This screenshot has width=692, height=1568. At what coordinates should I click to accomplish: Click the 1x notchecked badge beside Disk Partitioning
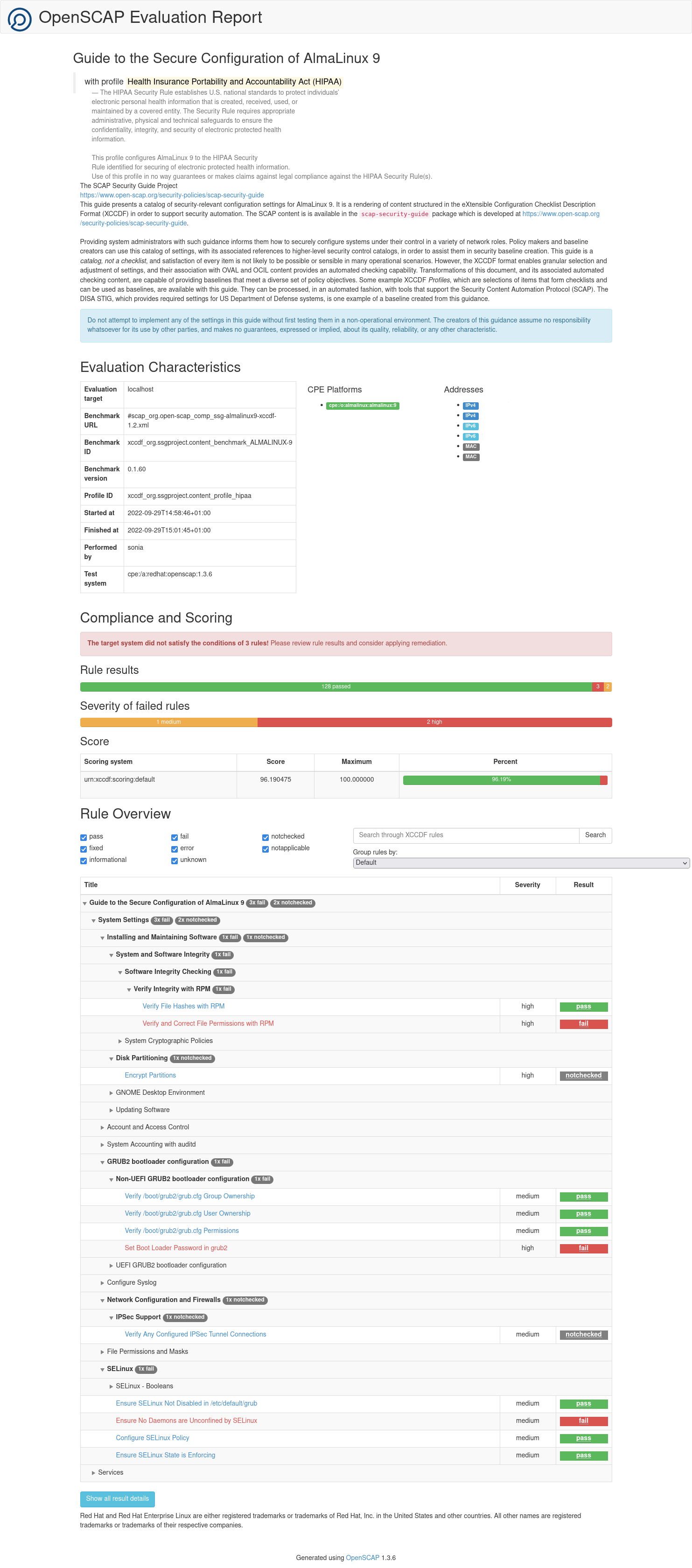click(192, 1058)
